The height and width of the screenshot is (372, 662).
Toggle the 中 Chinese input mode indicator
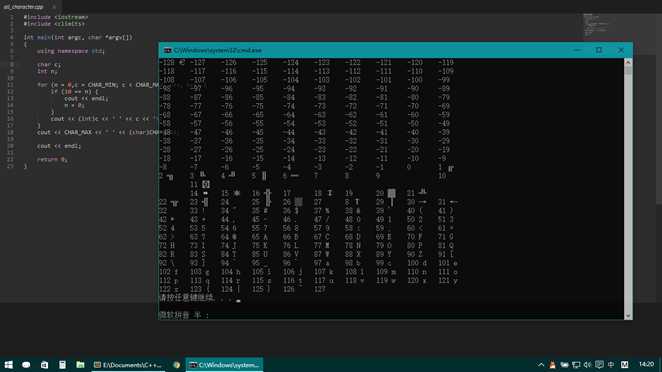[611, 364]
